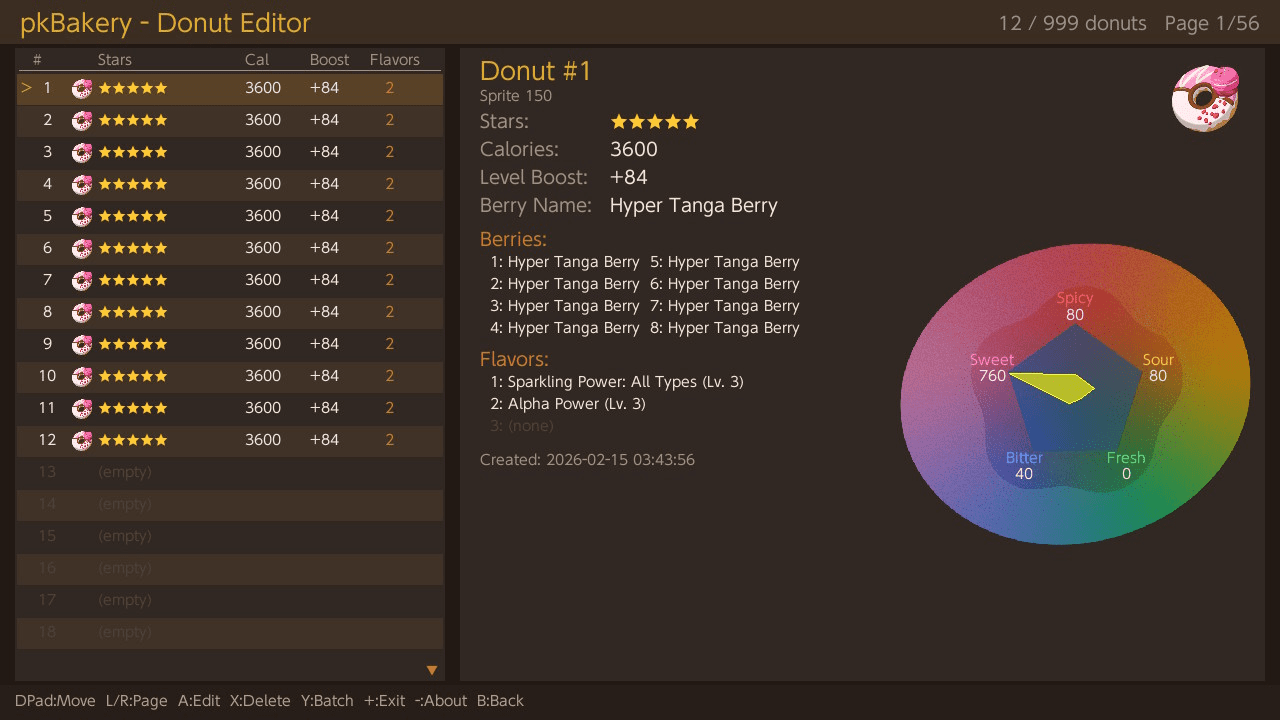
Task: Click berry slot 1: Hyper Tanga Berry
Action: tap(565, 262)
